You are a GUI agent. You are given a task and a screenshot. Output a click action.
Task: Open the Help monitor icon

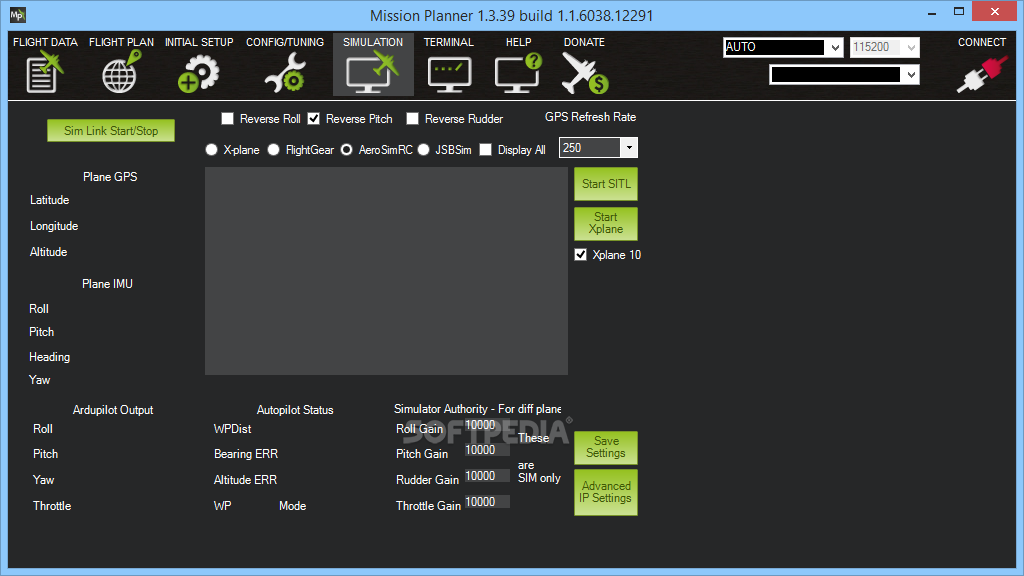pyautogui.click(x=519, y=72)
